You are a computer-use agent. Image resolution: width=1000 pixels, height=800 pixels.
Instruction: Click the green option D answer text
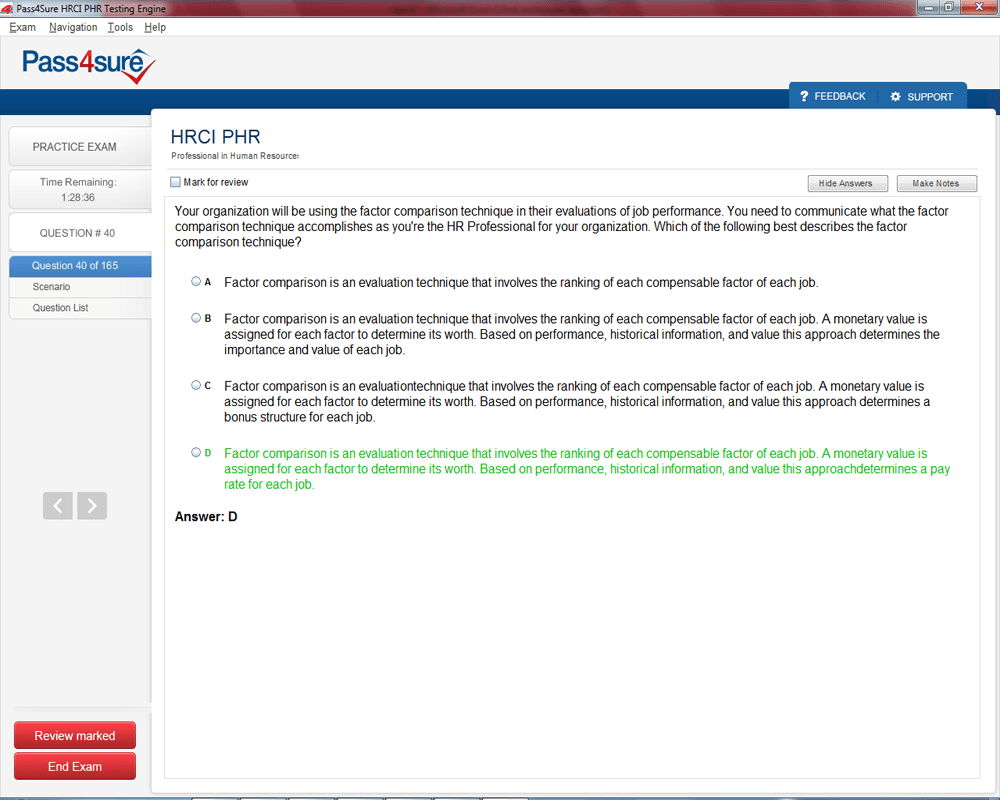(587, 469)
